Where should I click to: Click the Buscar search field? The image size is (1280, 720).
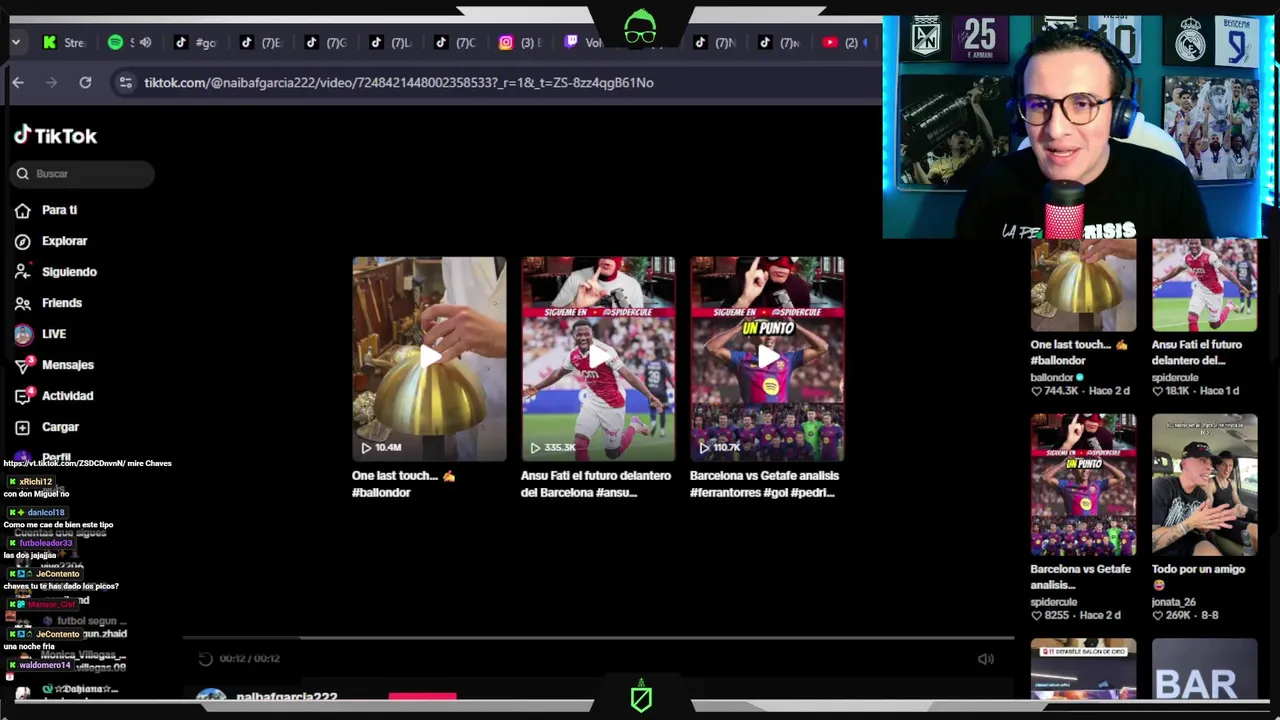(x=84, y=174)
